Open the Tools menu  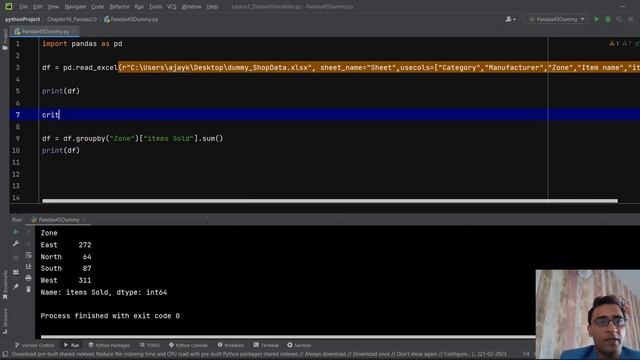coord(155,7)
